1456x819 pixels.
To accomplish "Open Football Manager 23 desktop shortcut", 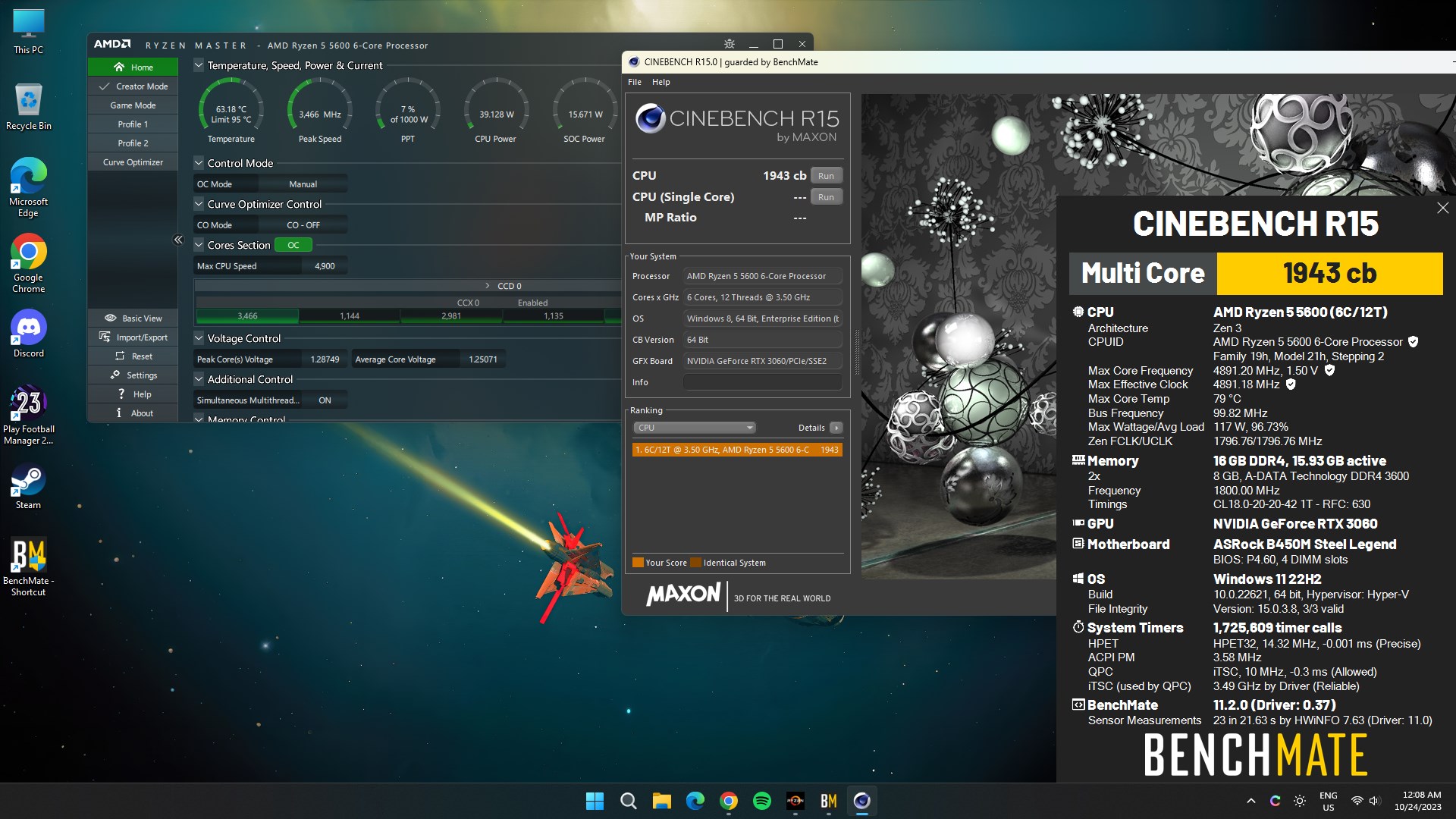I will [x=28, y=415].
